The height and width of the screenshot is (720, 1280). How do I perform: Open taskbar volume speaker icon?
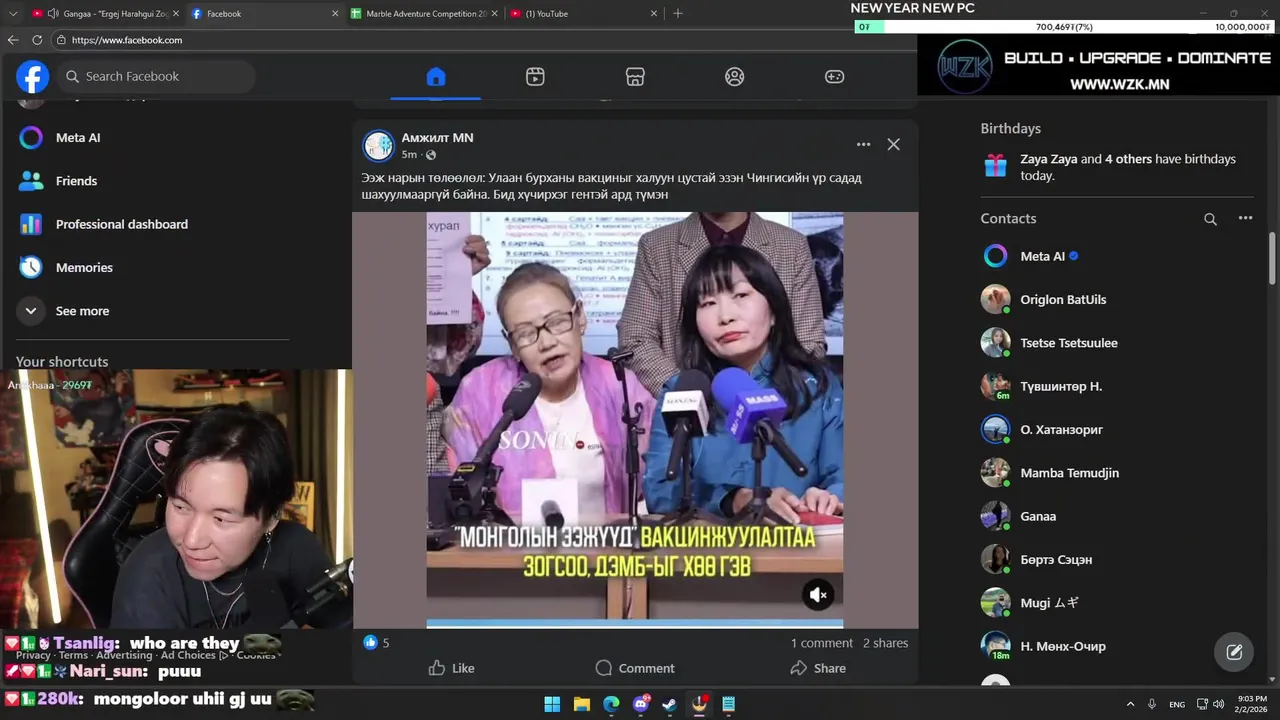pyautogui.click(x=1218, y=704)
